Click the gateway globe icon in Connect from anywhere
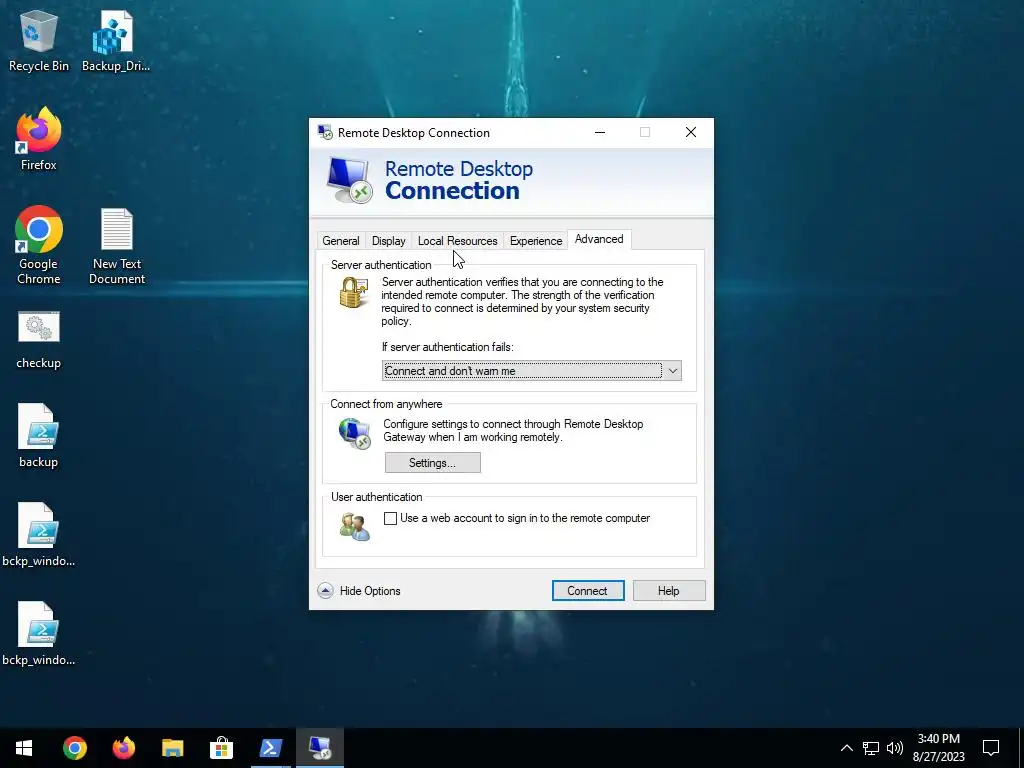Viewport: 1024px width, 768px height. pos(355,433)
